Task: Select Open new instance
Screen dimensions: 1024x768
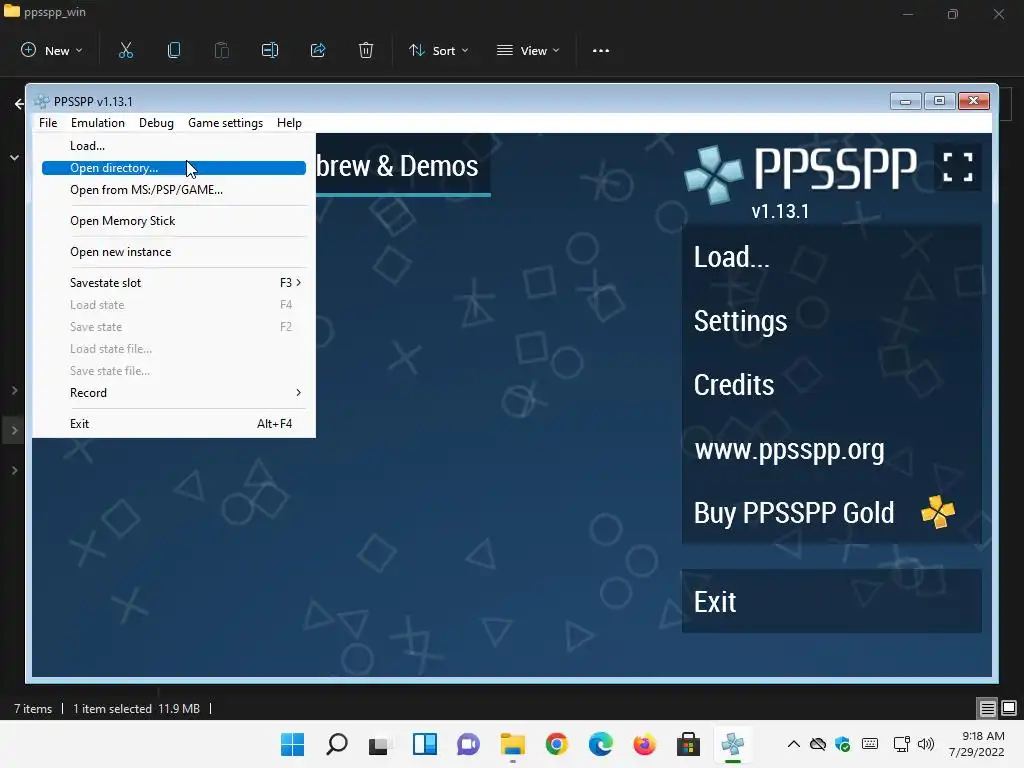Action: 174,252
